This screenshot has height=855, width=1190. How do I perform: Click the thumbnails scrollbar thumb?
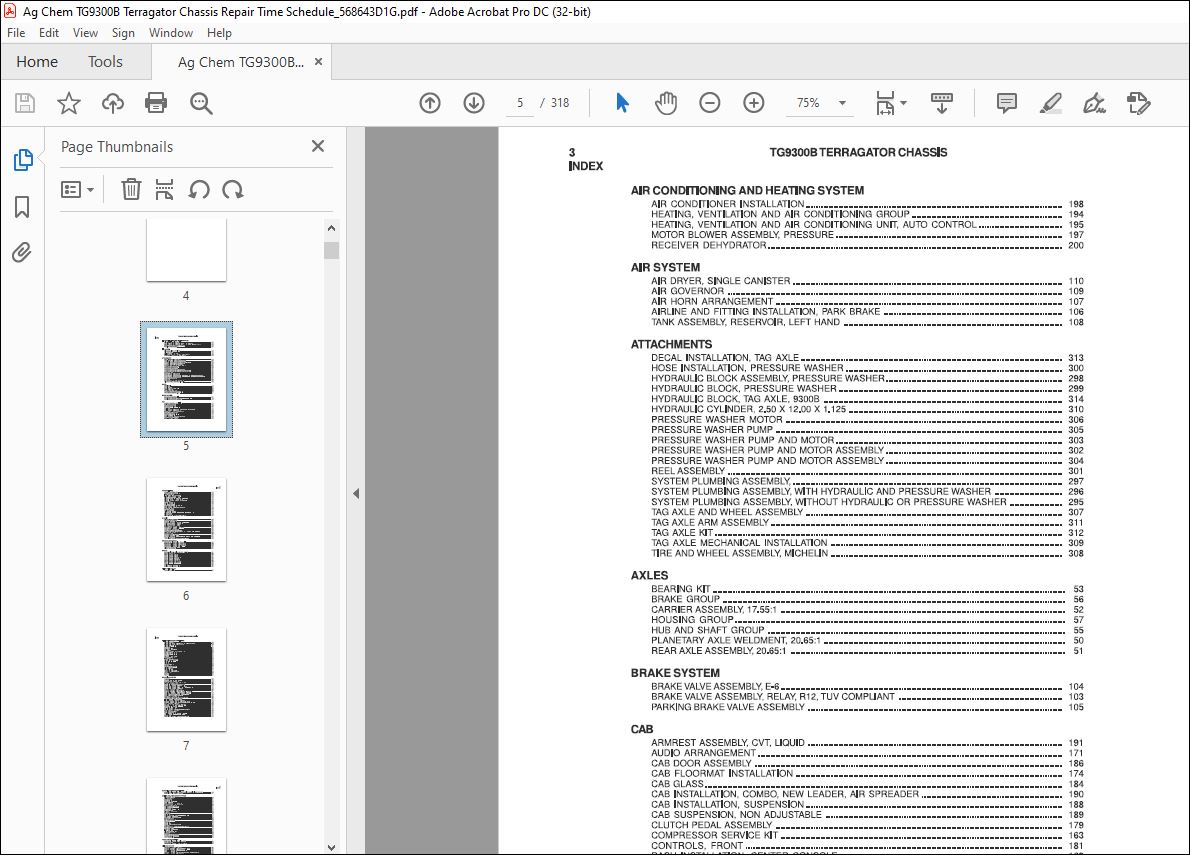click(x=332, y=250)
